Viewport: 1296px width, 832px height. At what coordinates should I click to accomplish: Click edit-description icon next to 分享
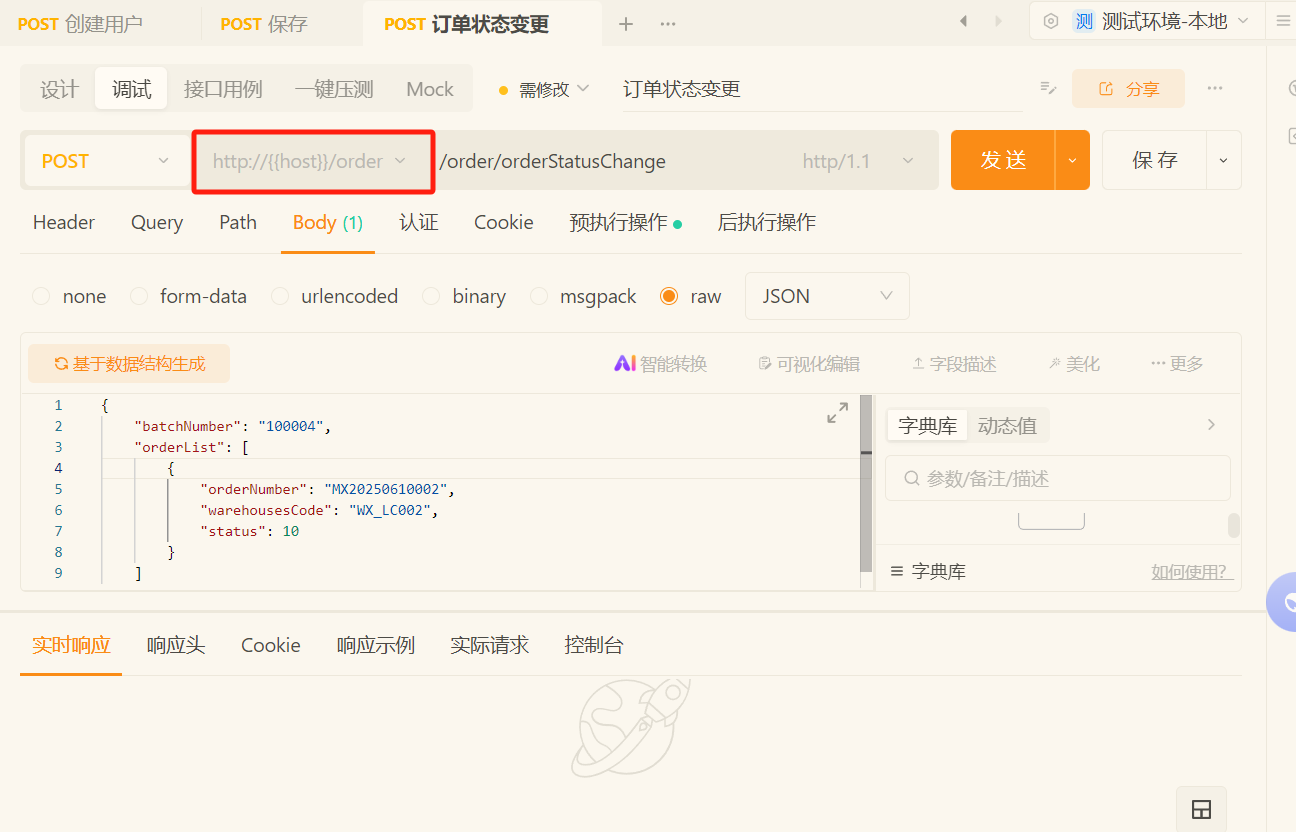click(x=1048, y=88)
